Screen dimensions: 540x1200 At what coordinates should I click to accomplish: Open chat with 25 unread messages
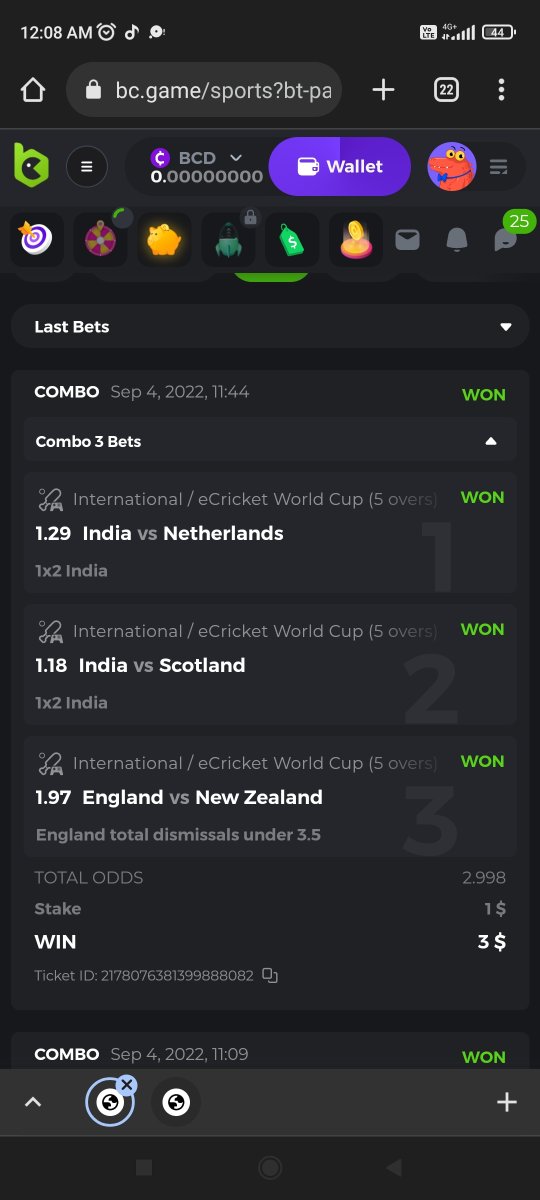pyautogui.click(x=508, y=236)
